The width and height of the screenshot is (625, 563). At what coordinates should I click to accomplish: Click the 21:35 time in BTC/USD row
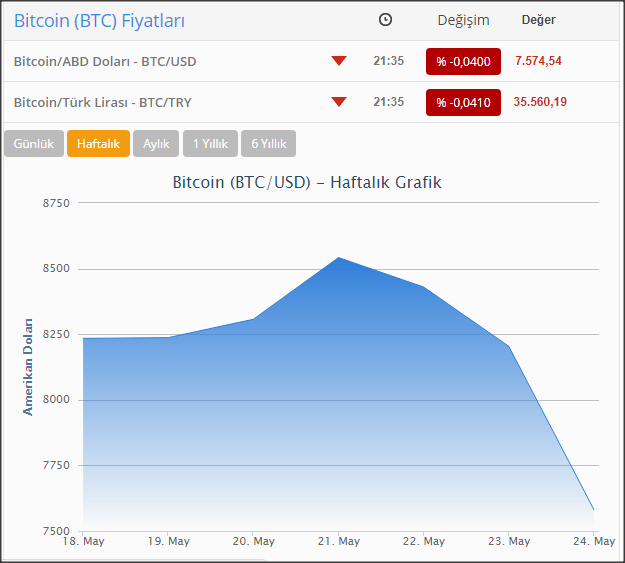[389, 61]
